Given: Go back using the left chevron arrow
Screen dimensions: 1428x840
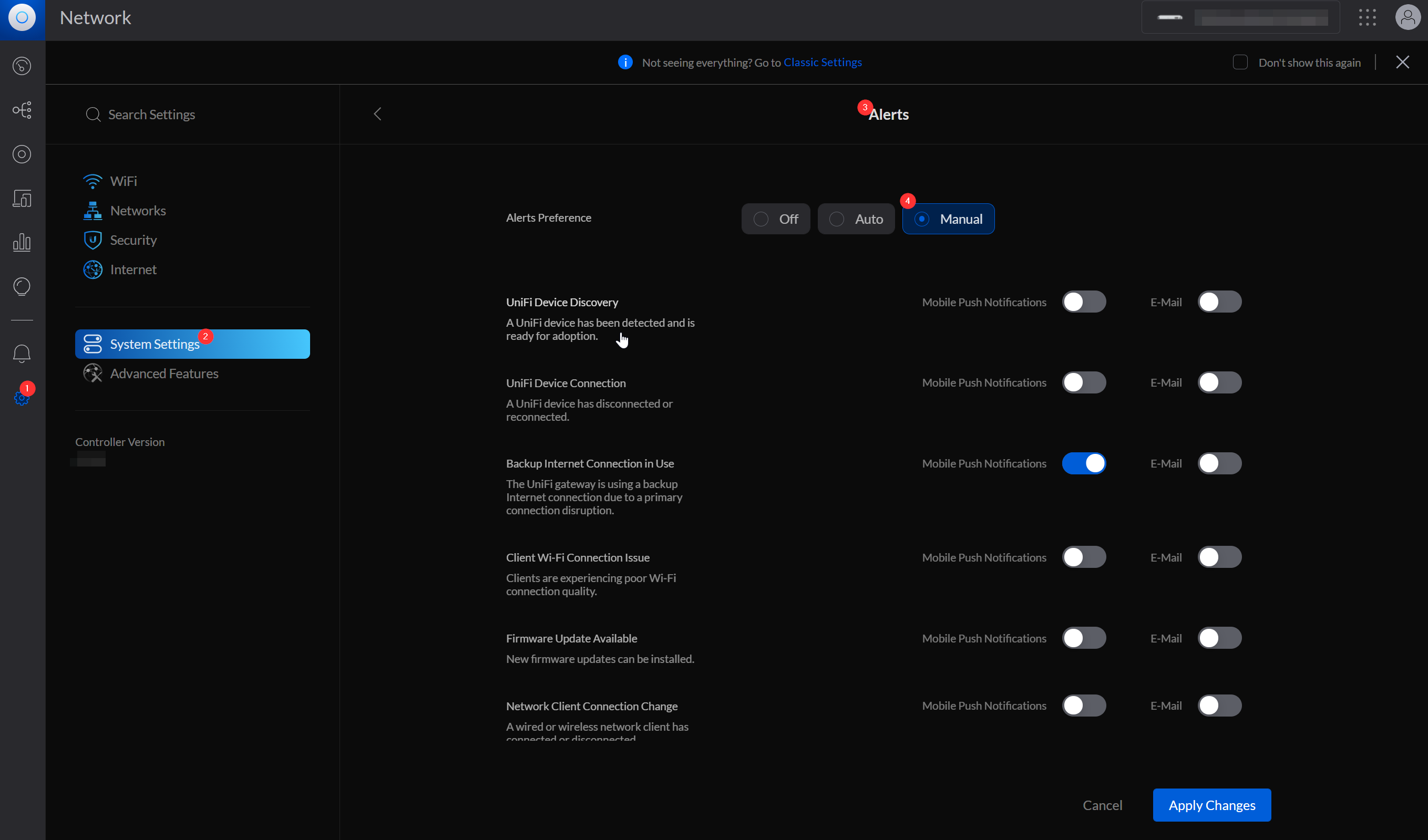Looking at the screenshot, I should pos(377,114).
